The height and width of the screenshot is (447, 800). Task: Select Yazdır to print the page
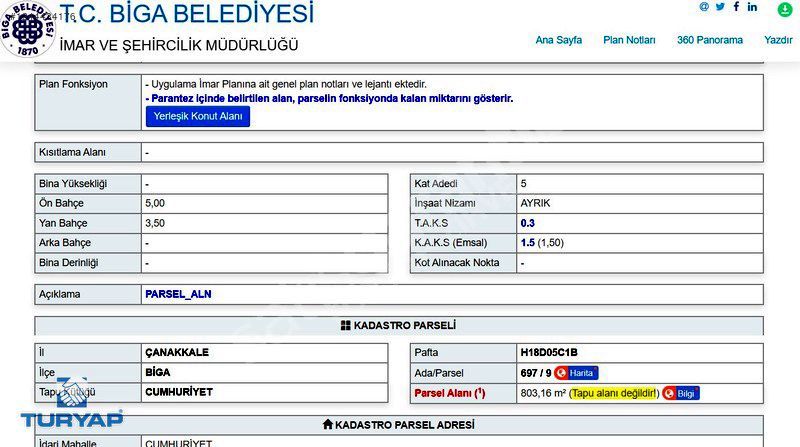click(778, 40)
